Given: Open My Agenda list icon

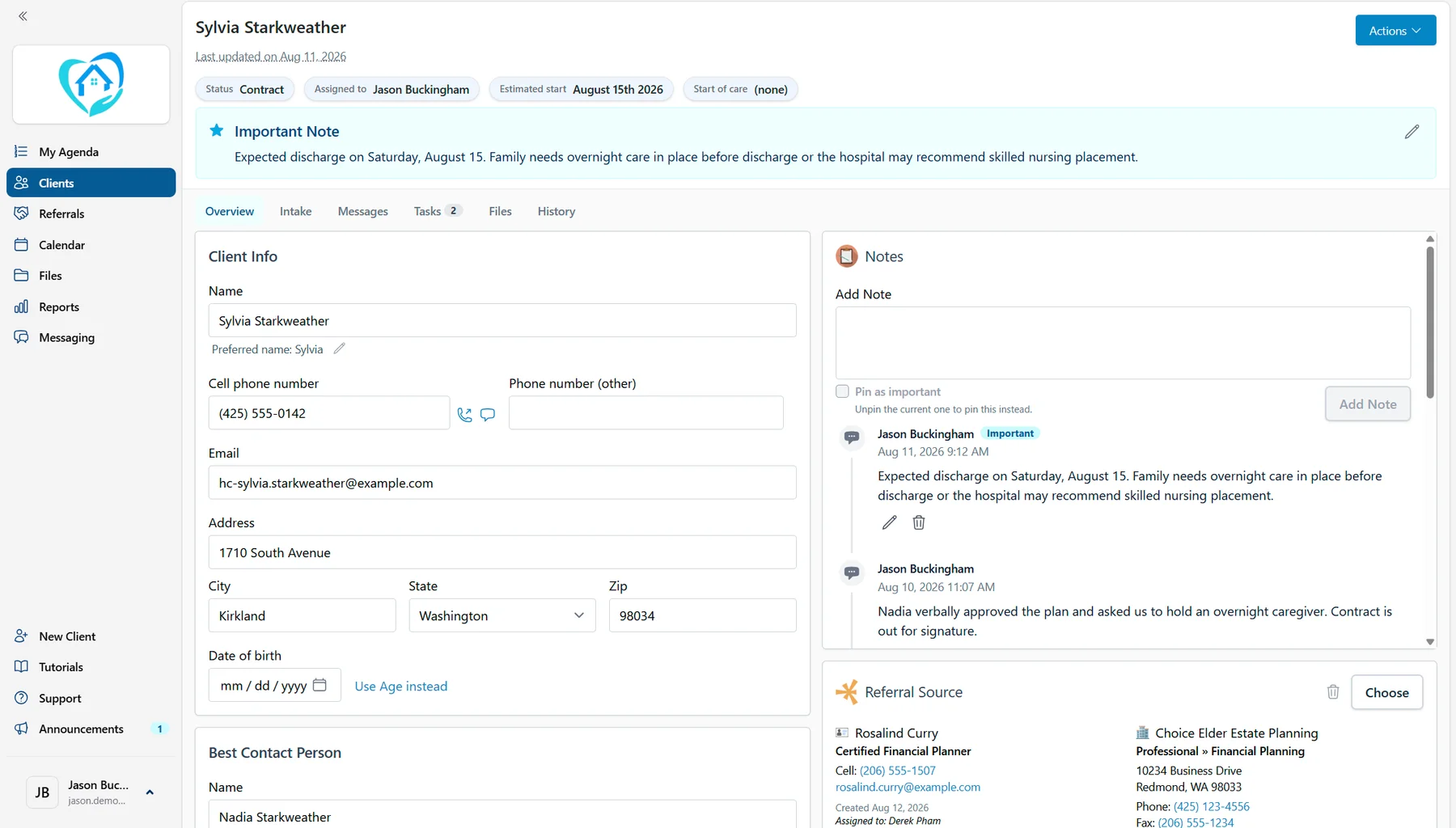Looking at the screenshot, I should pyautogui.click(x=21, y=151).
